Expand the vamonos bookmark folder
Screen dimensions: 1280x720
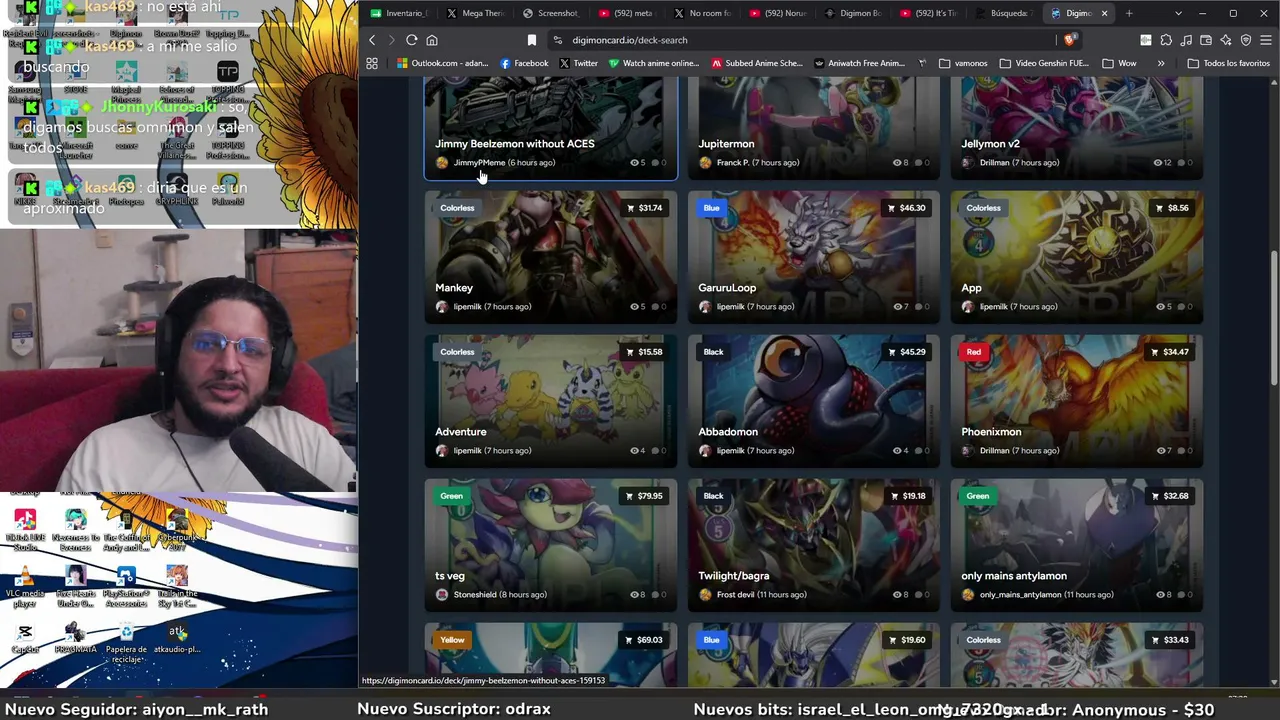pos(963,63)
